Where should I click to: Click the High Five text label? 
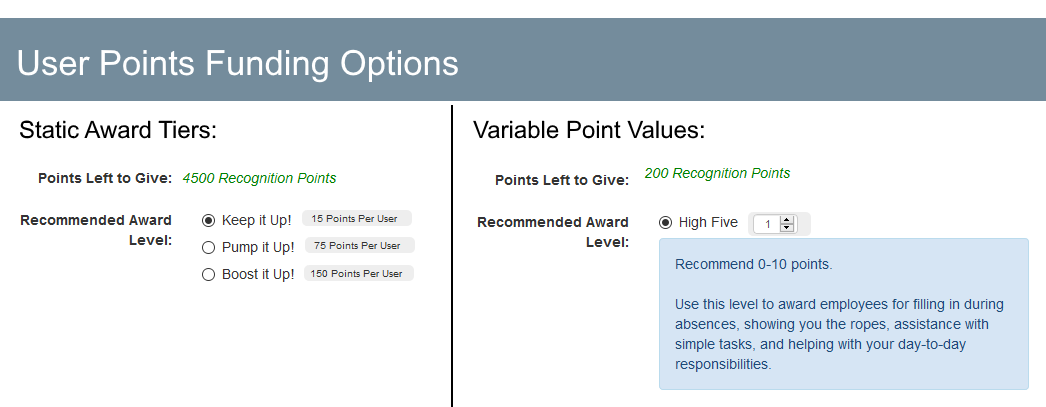[708, 222]
